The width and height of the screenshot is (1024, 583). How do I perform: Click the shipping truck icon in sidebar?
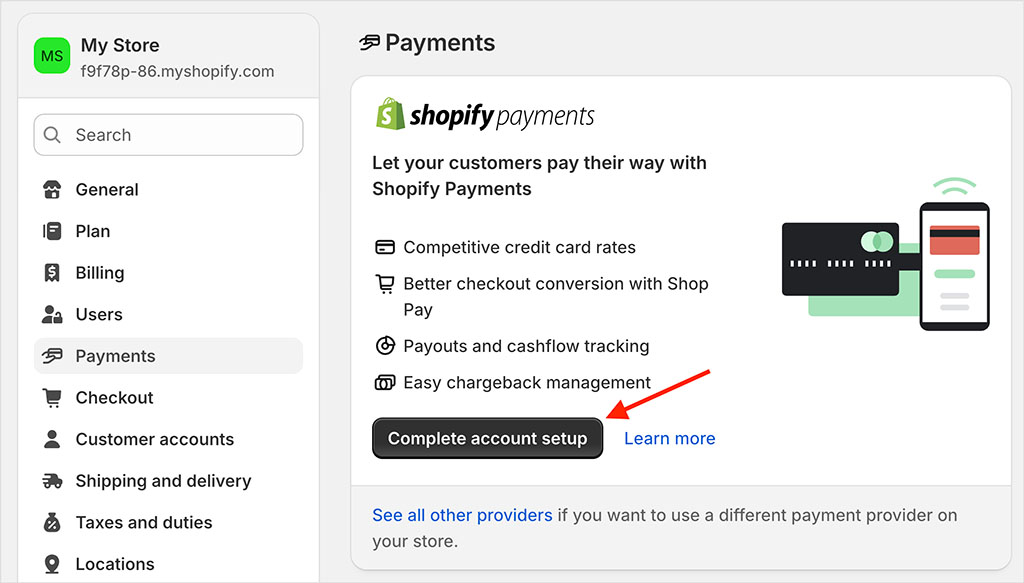[50, 481]
